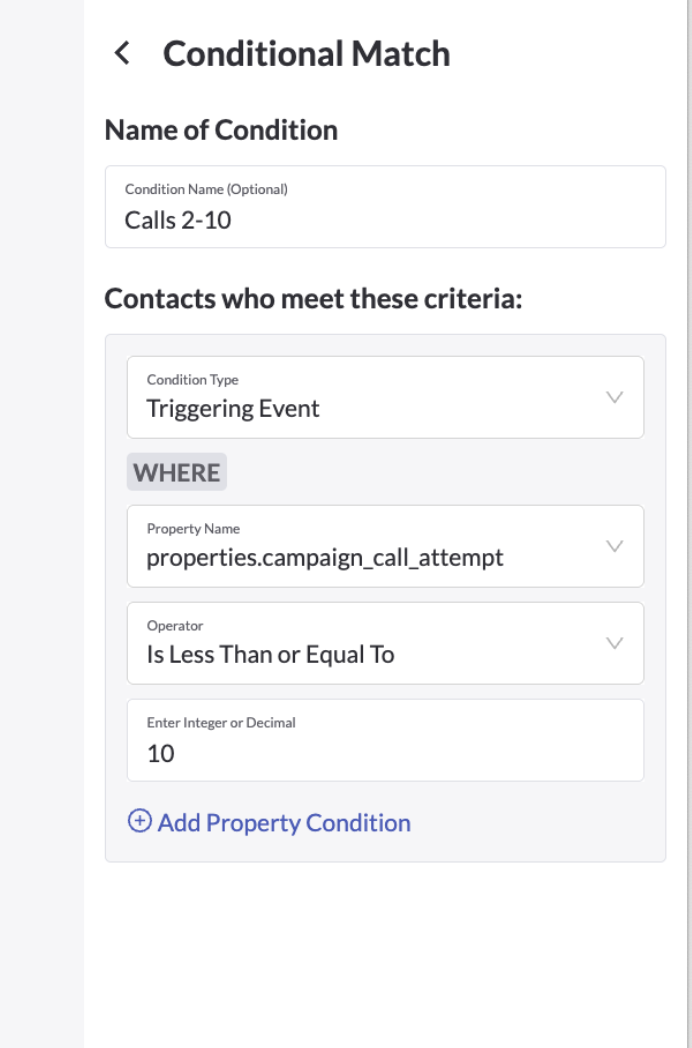This screenshot has height=1048, width=692.
Task: Click the properties.campaign_call_attempt value
Action: point(325,558)
